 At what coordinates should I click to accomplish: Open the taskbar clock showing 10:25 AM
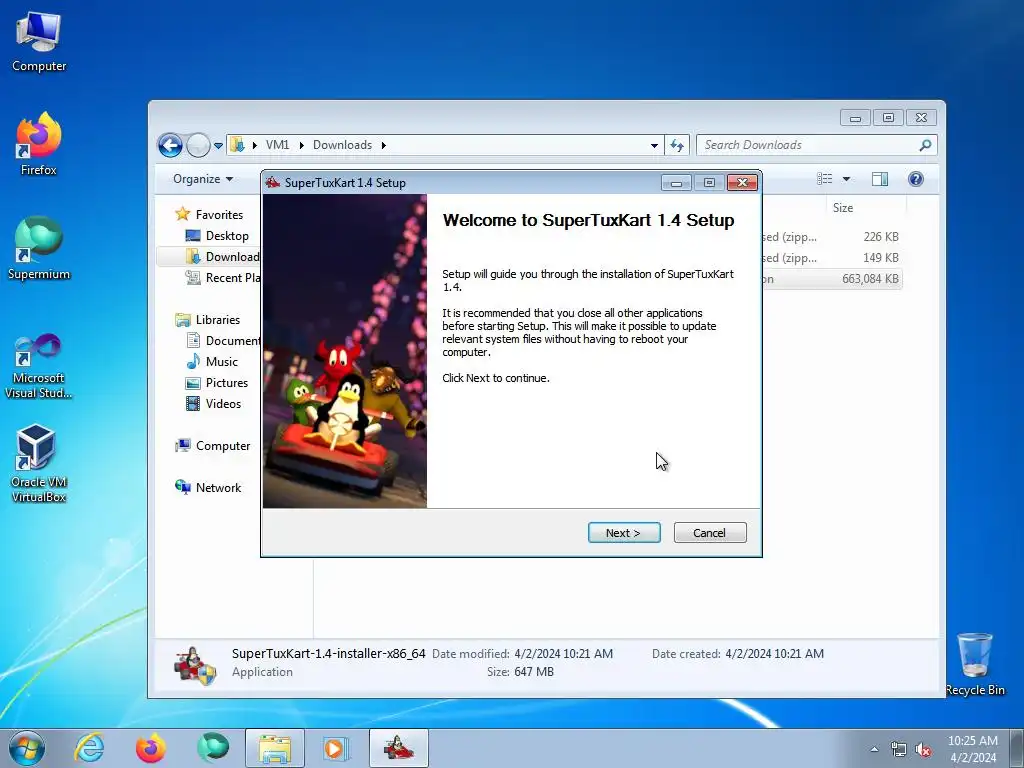pyautogui.click(x=972, y=749)
